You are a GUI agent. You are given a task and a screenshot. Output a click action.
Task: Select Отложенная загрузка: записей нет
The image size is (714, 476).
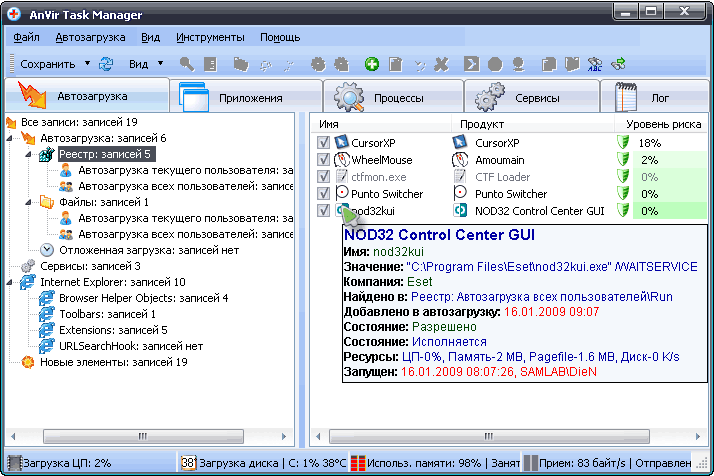tap(149, 250)
